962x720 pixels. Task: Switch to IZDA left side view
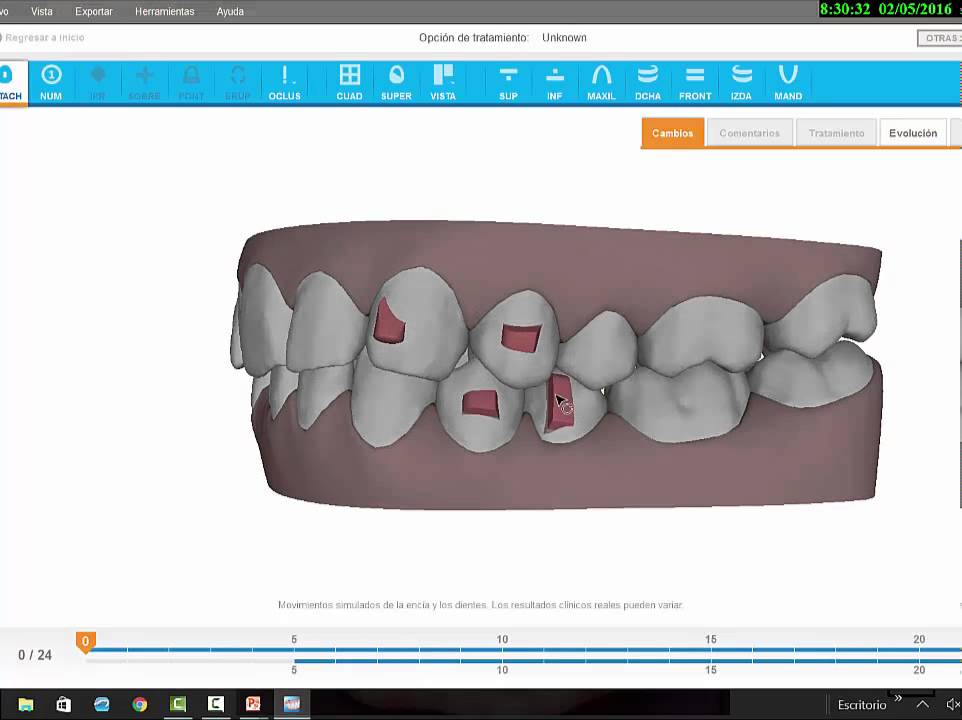point(741,83)
